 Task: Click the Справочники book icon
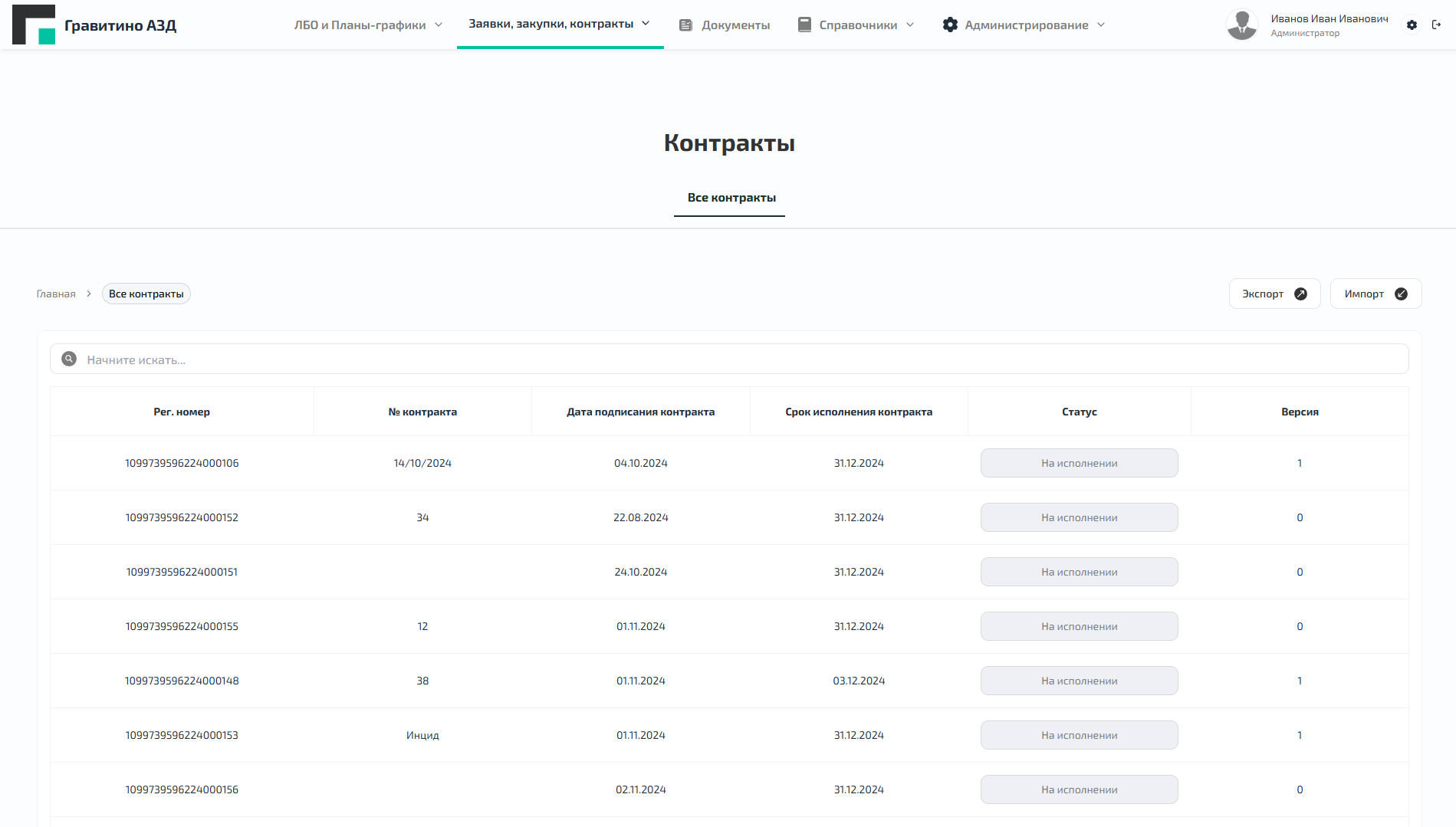(x=804, y=24)
